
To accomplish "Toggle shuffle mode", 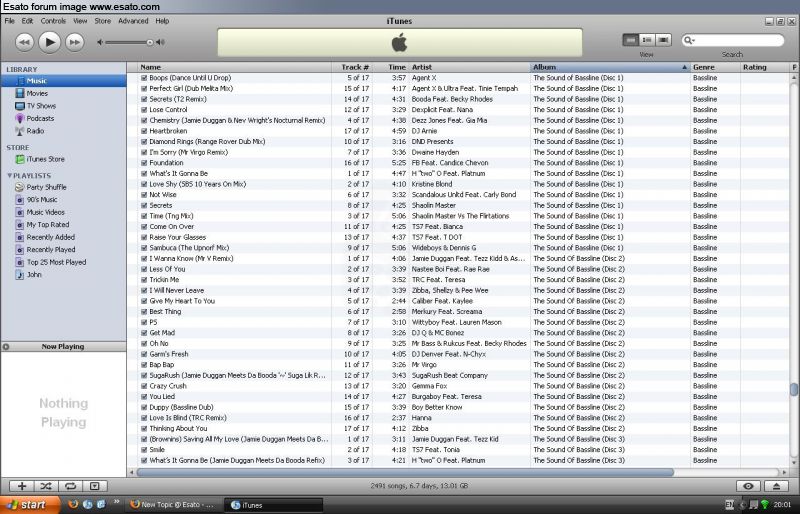I will [x=46, y=486].
